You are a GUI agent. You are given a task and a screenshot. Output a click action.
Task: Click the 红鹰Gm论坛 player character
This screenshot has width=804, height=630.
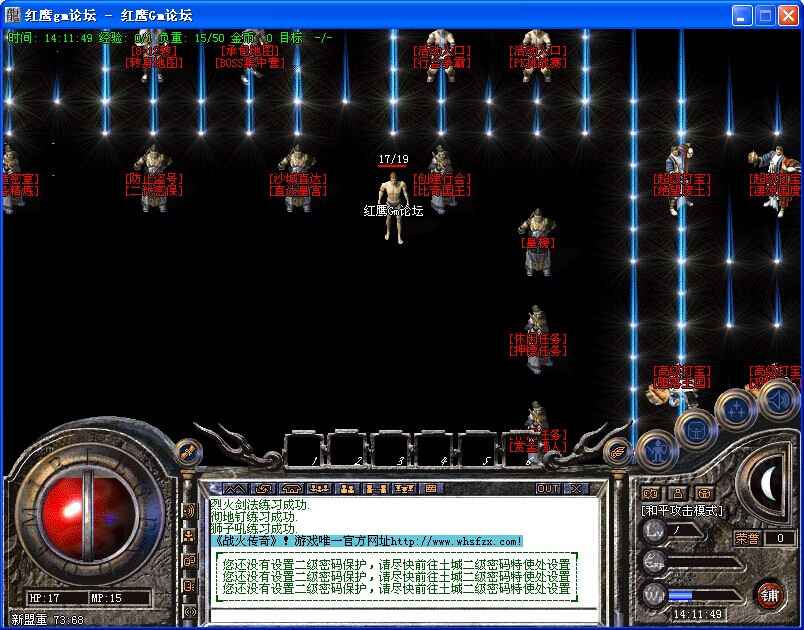coord(393,208)
